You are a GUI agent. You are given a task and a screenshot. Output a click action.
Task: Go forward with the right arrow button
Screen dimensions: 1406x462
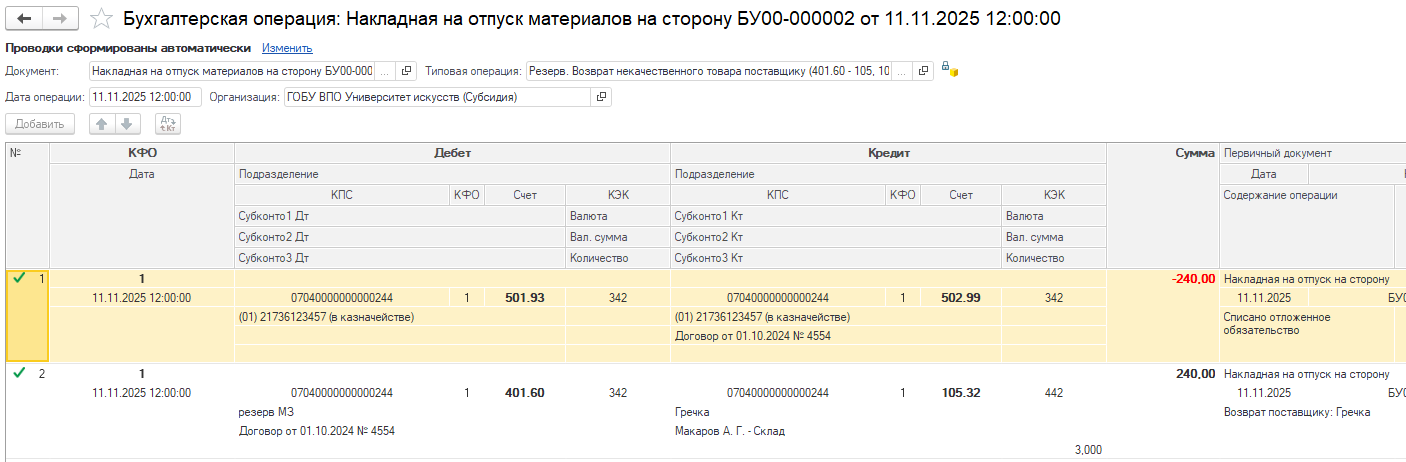(x=60, y=19)
